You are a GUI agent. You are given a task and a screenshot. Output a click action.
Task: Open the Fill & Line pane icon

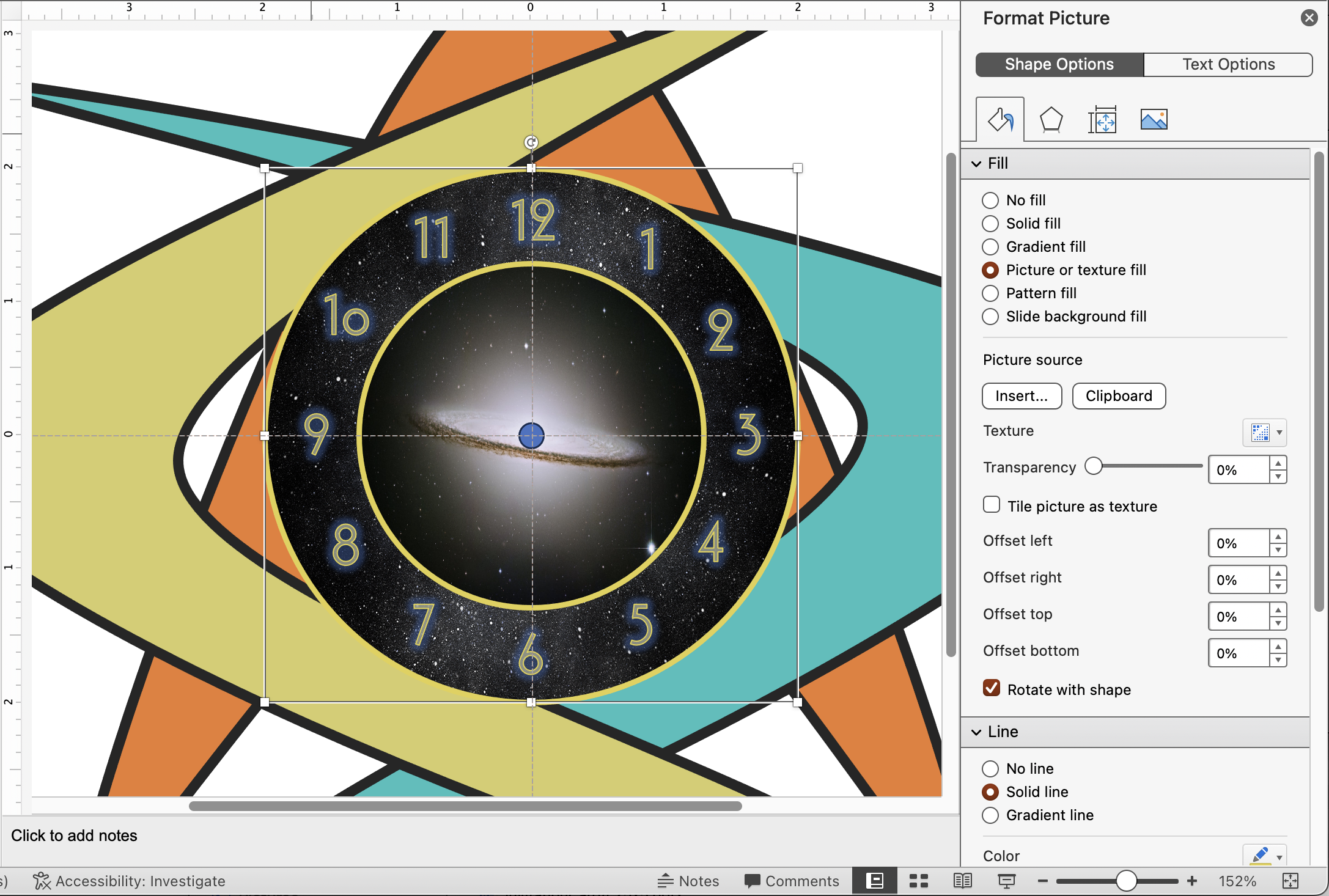[1000, 119]
